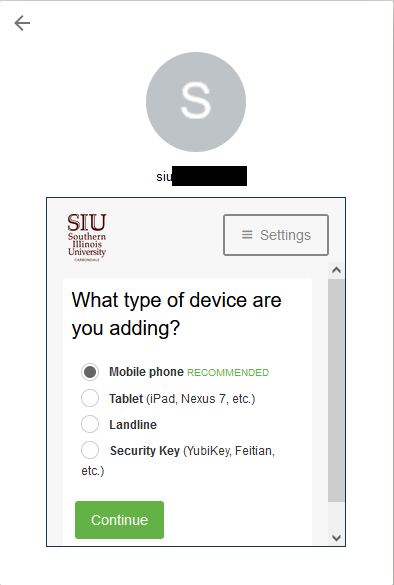Choose the Tablet radio option
This screenshot has width=394, height=585.
(x=90, y=398)
